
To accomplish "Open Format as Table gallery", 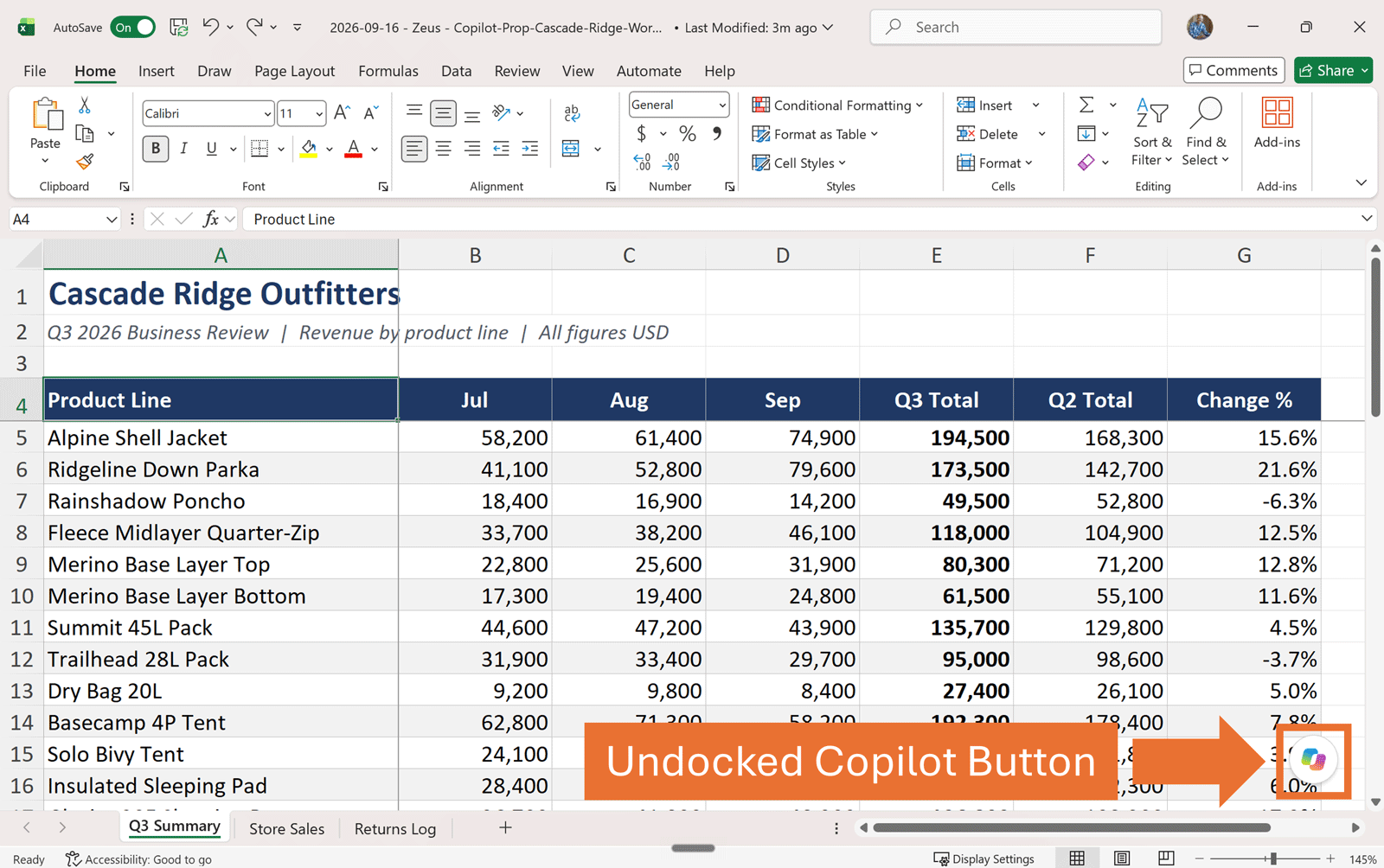I will (815, 134).
